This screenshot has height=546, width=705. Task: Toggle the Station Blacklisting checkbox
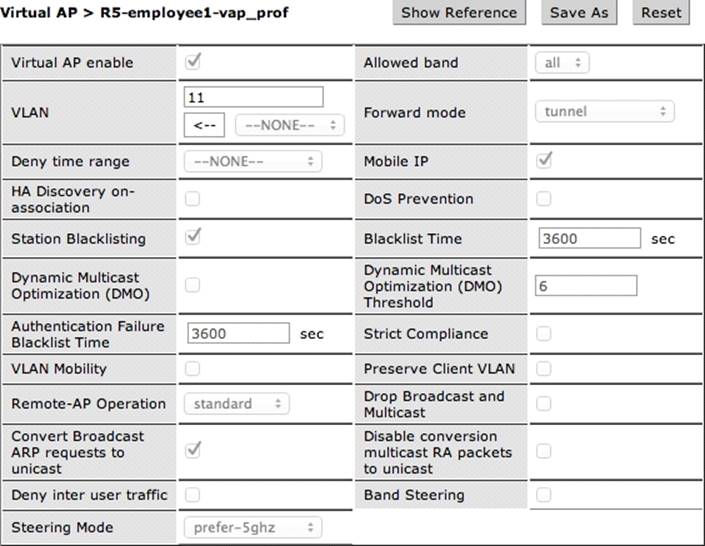click(193, 238)
